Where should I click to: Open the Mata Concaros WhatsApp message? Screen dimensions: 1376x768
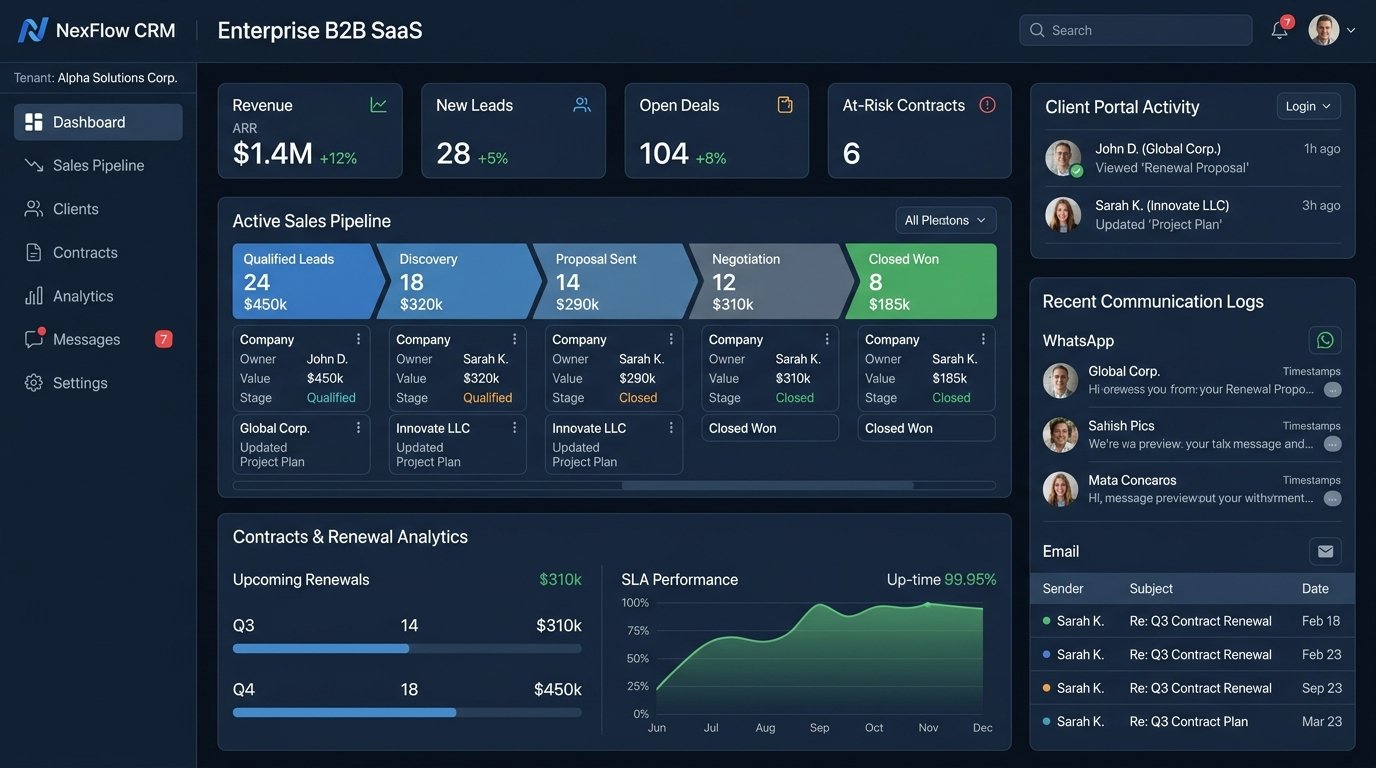1192,489
